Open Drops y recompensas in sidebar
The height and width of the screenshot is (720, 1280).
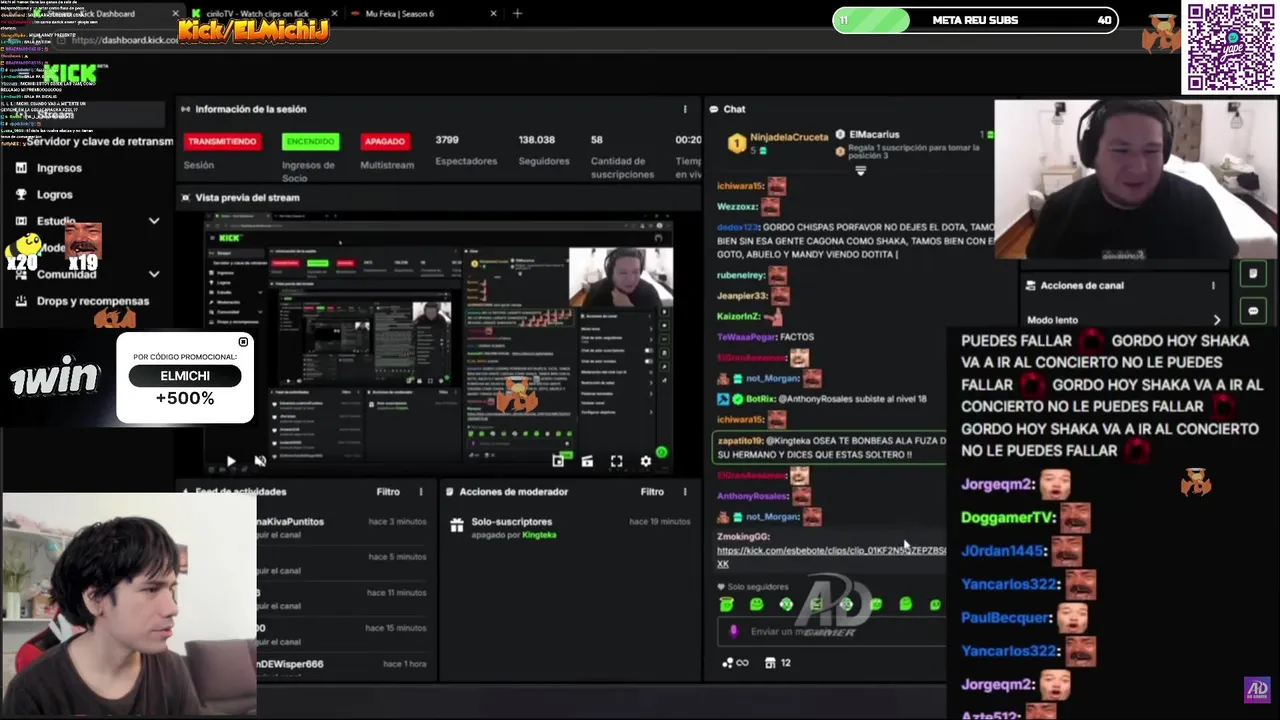pos(93,301)
